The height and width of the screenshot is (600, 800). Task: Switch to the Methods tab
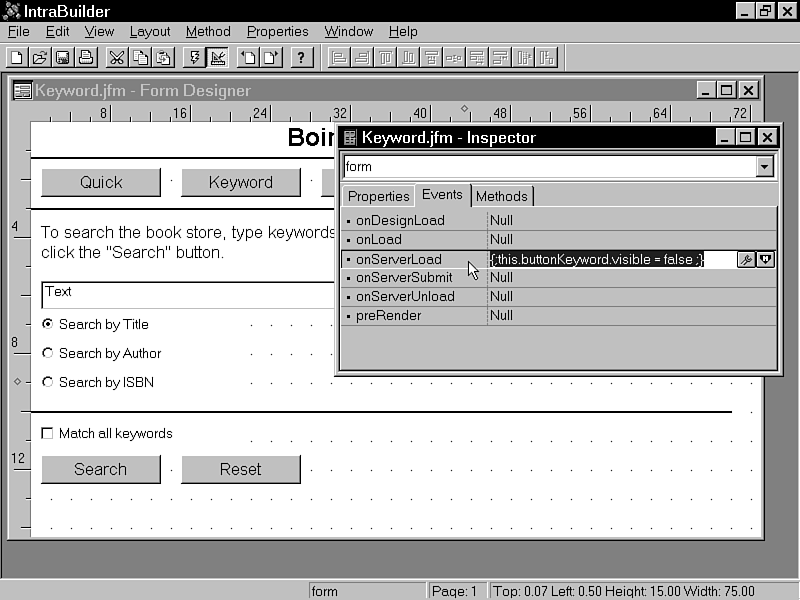[x=501, y=196]
